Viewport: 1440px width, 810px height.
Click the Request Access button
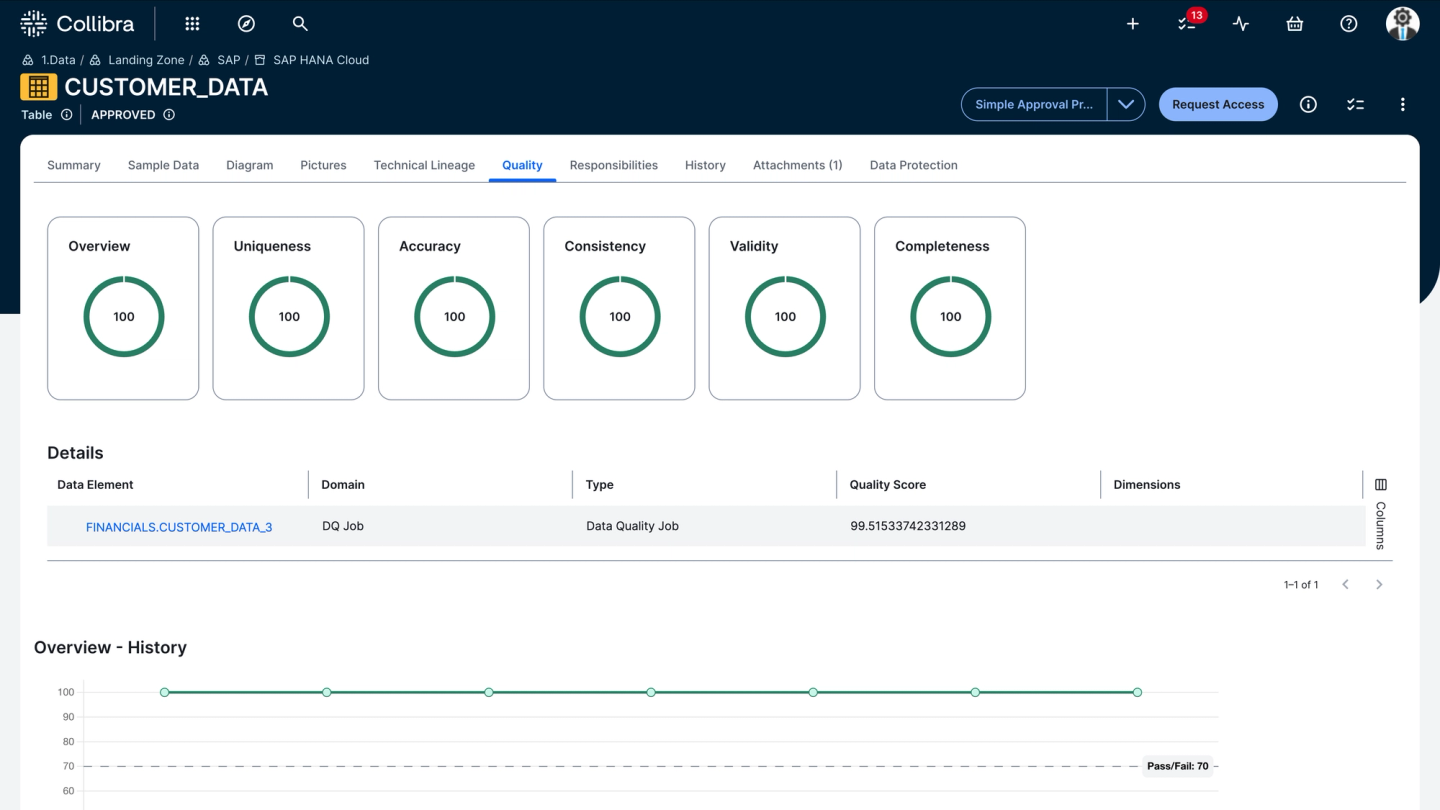[x=1217, y=104]
